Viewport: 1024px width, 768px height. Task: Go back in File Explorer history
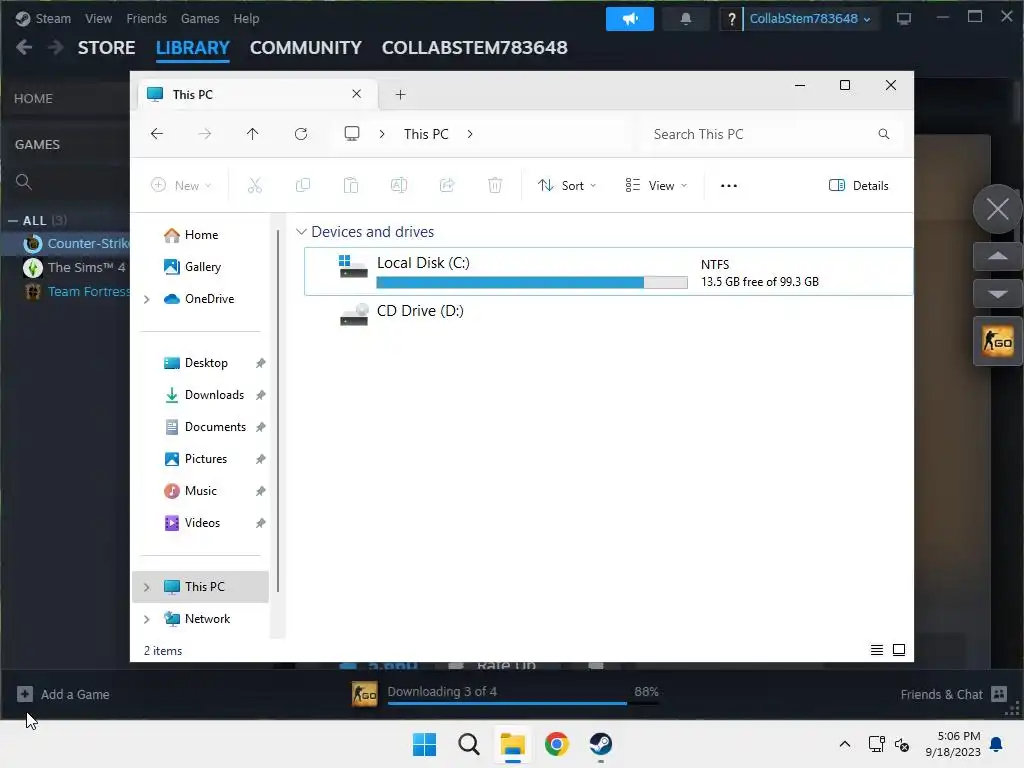pos(157,134)
